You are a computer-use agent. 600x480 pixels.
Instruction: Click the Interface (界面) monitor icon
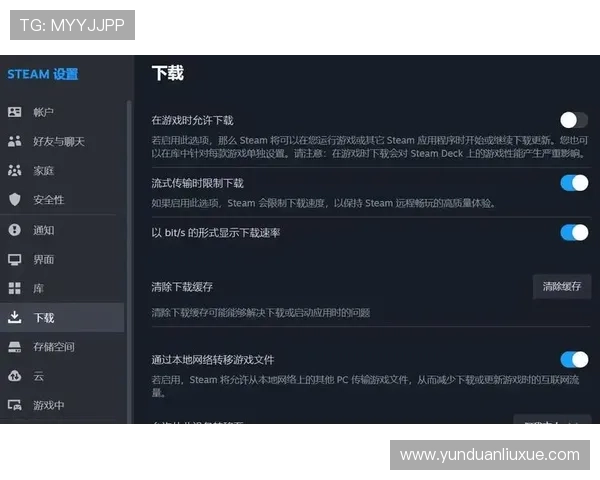pyautogui.click(x=15, y=260)
